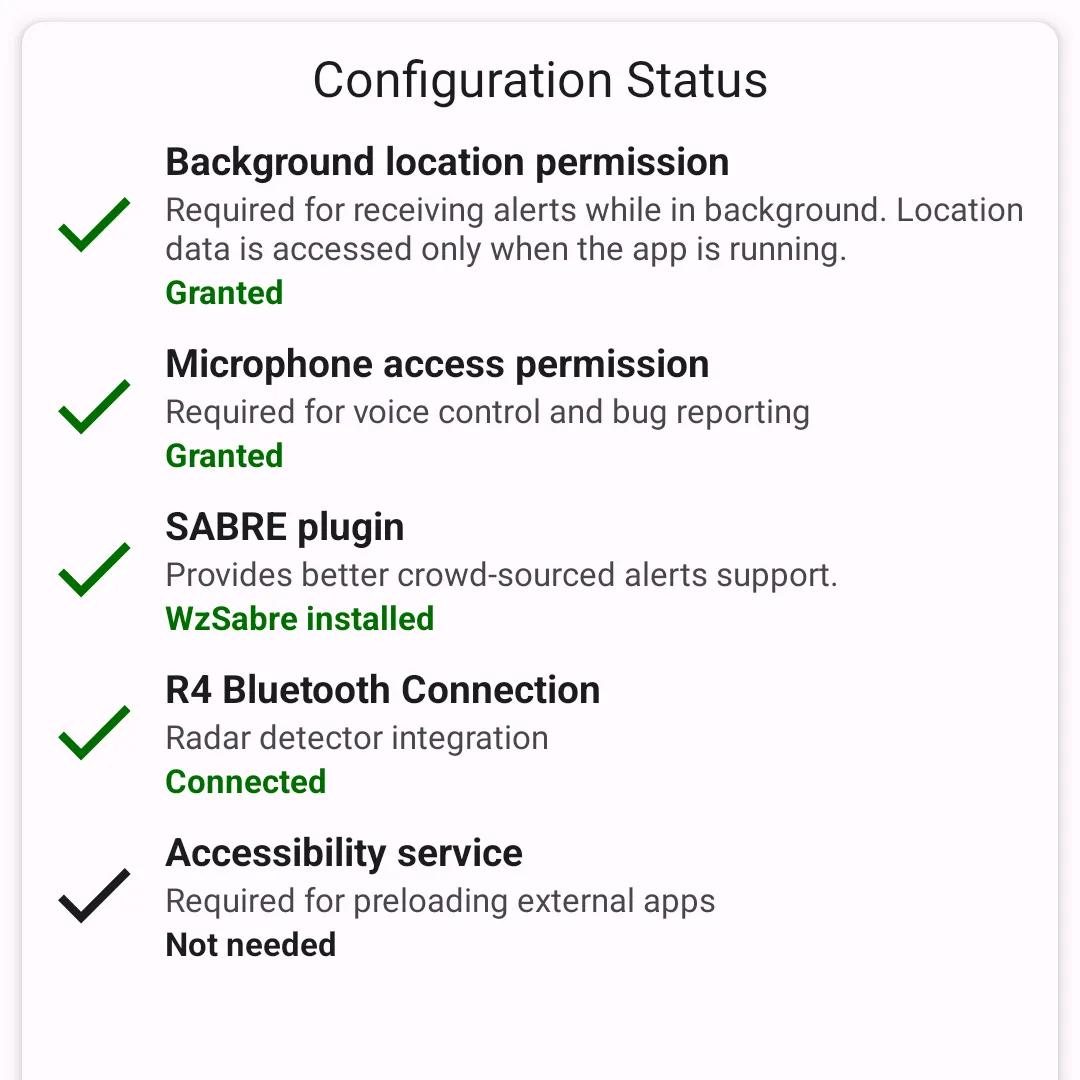Viewport: 1080px width, 1080px height.
Task: Tap the crowd-sourced alerts support description
Action: (x=500, y=575)
